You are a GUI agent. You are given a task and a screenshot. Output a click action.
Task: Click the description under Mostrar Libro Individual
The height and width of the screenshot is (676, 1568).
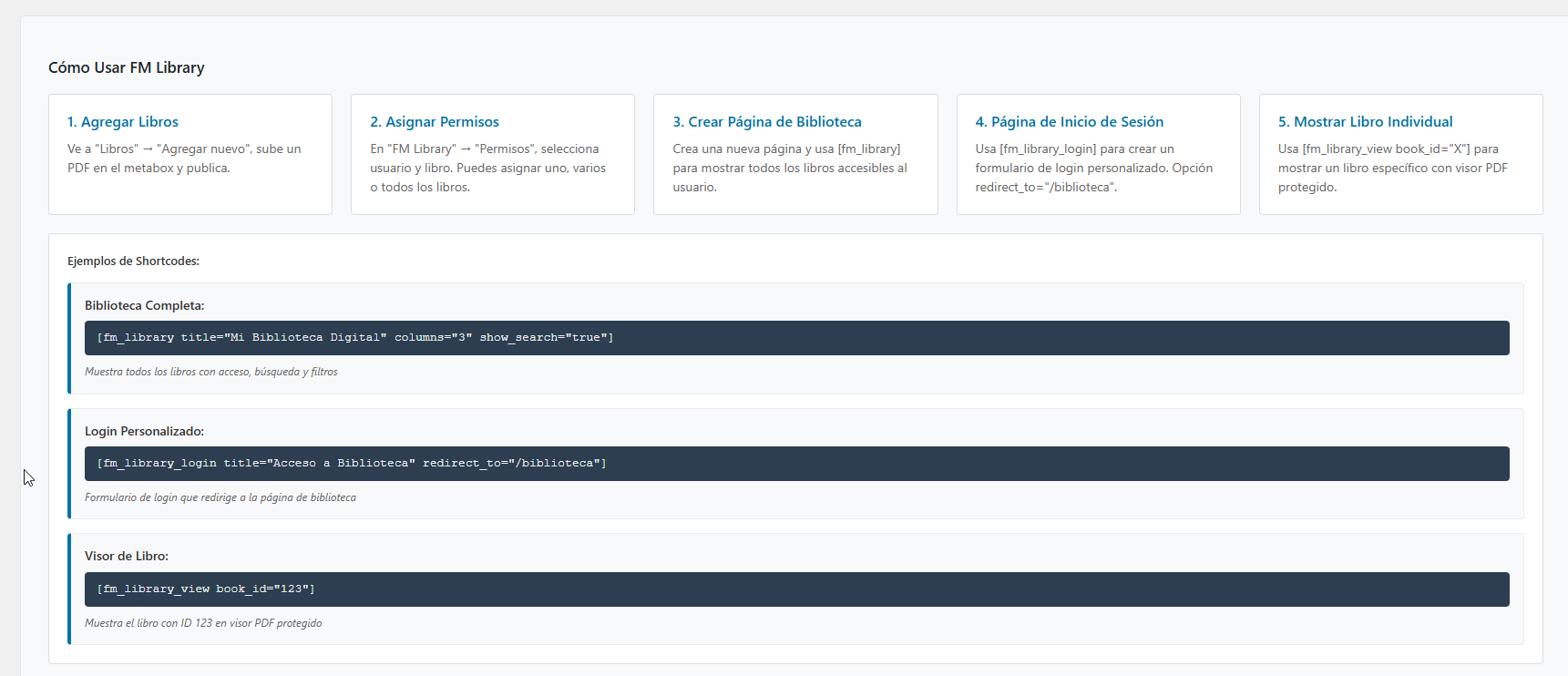[1392, 168]
